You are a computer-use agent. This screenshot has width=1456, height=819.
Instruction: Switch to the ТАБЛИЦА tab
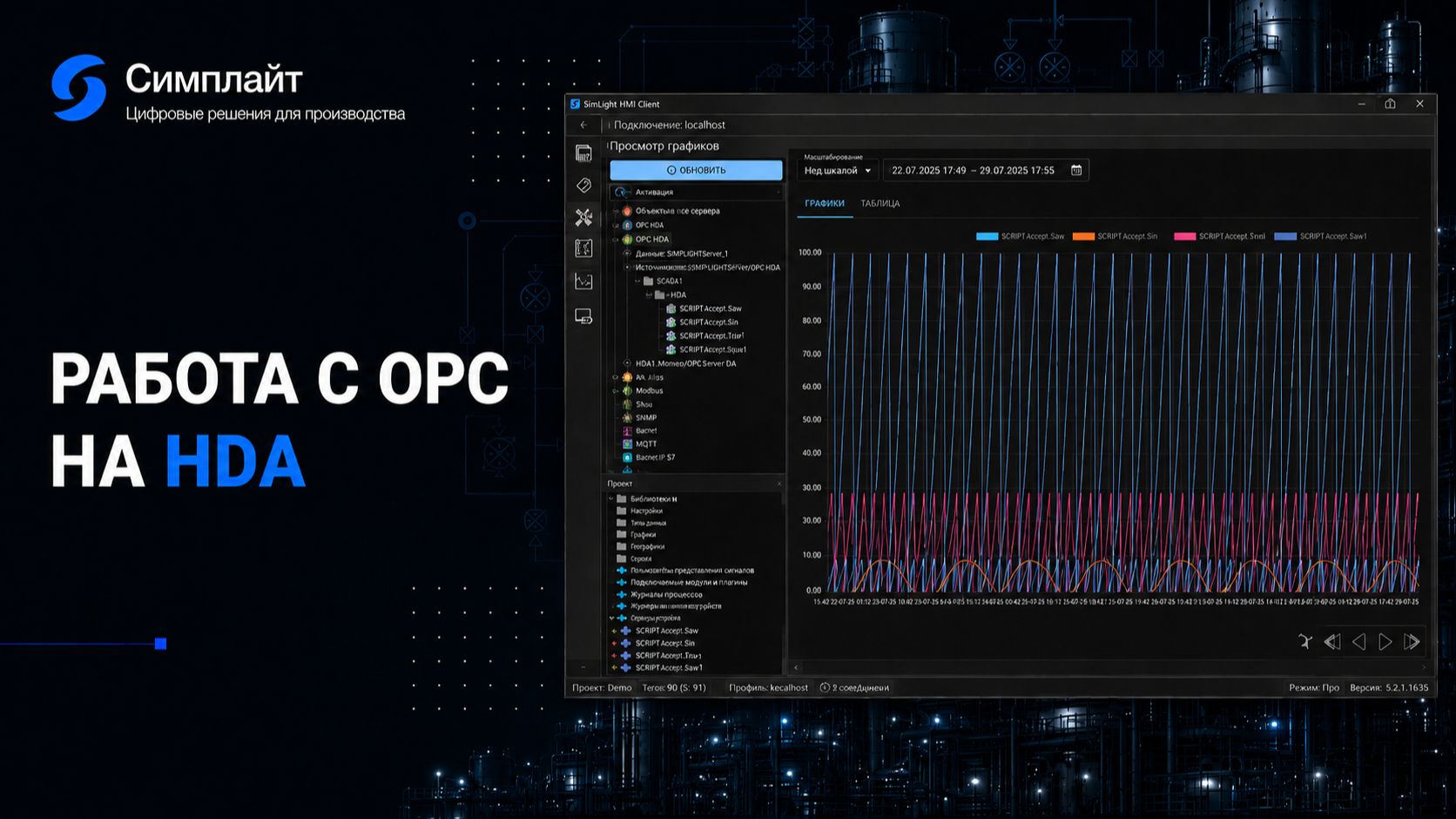880,203
